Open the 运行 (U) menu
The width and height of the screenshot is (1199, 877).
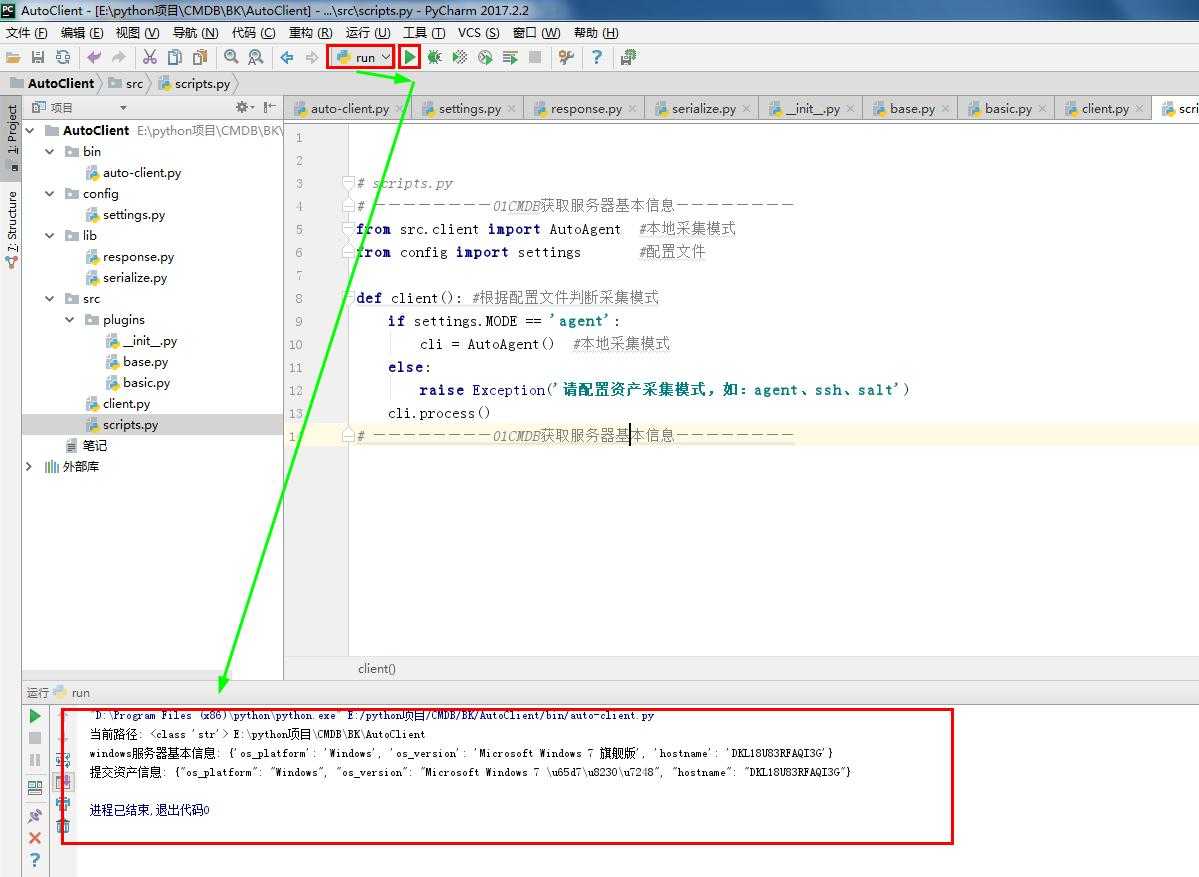click(x=368, y=33)
